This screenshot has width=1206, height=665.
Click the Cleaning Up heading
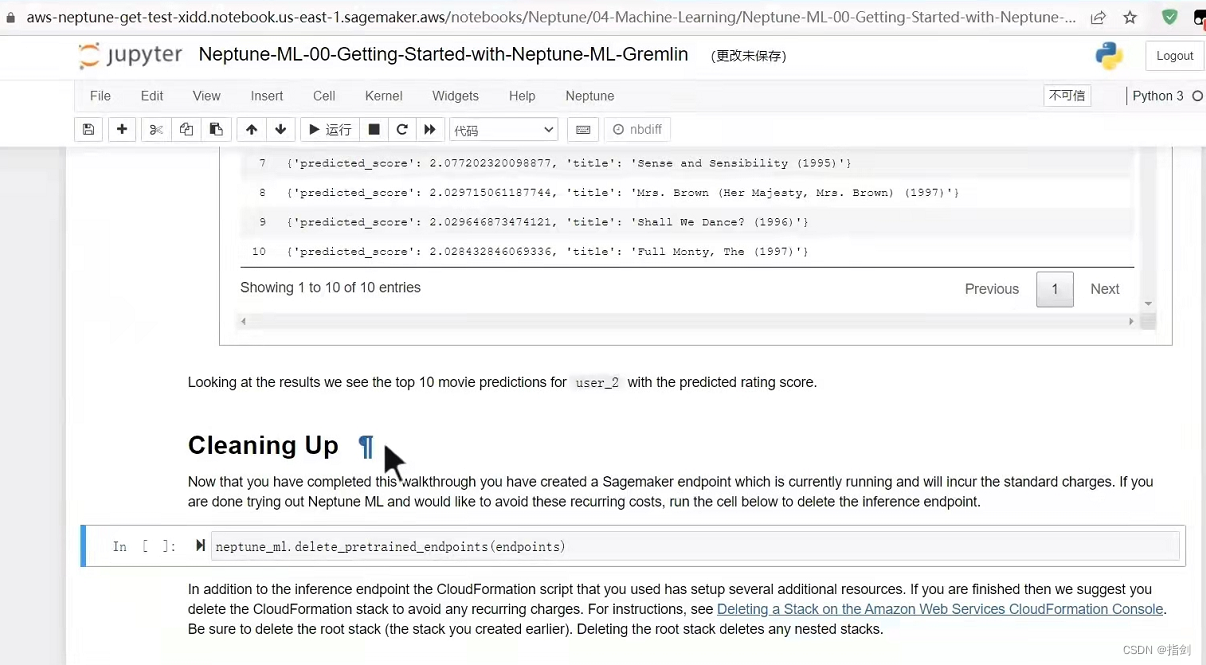click(x=263, y=446)
